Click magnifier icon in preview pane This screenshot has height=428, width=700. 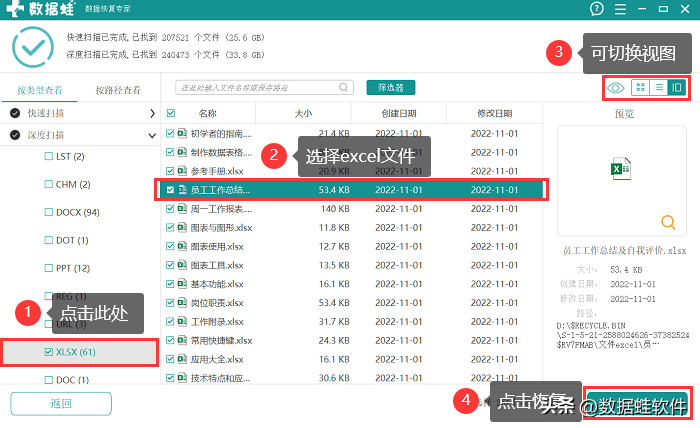pos(669,222)
